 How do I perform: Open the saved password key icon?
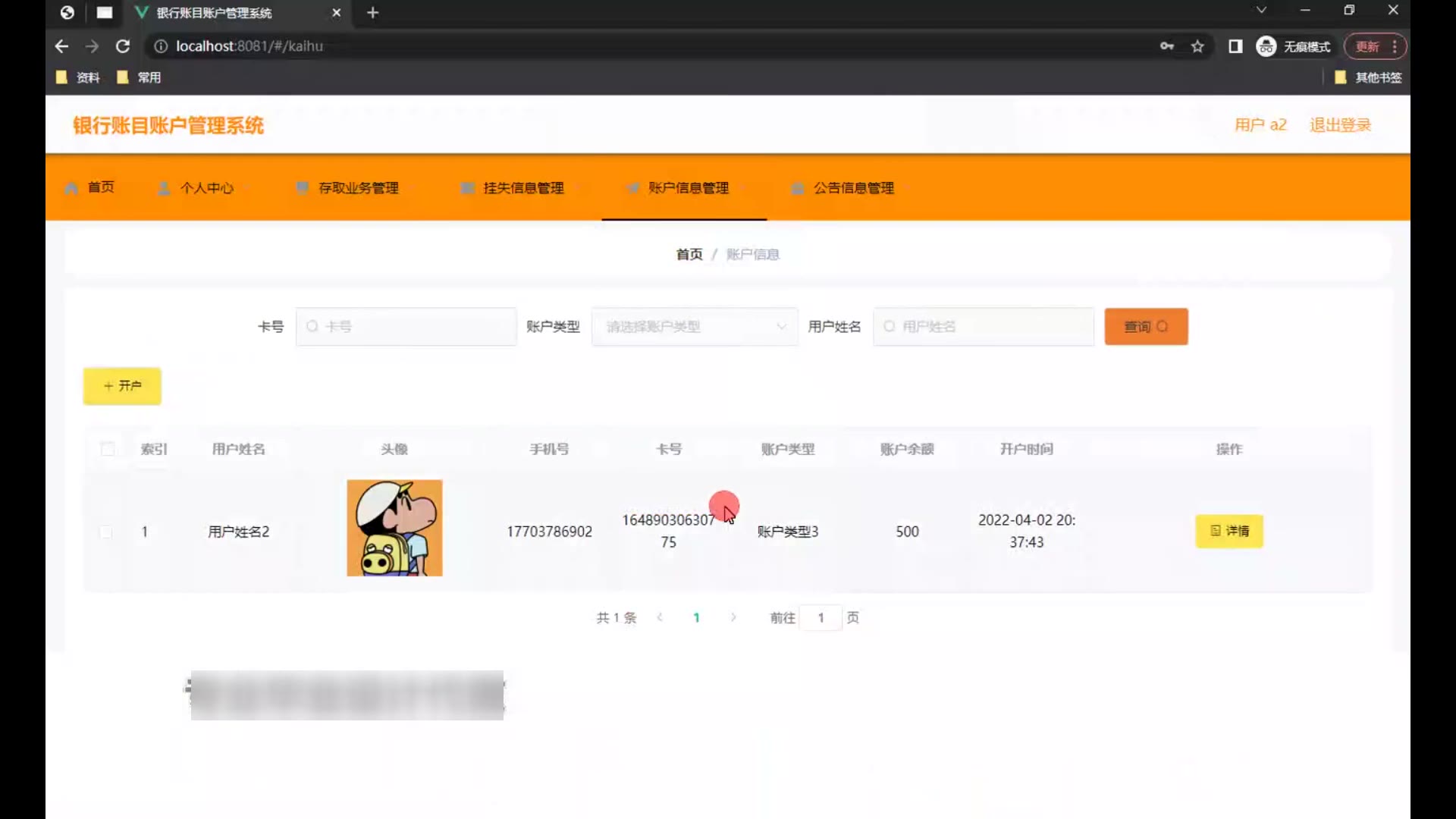[1167, 46]
